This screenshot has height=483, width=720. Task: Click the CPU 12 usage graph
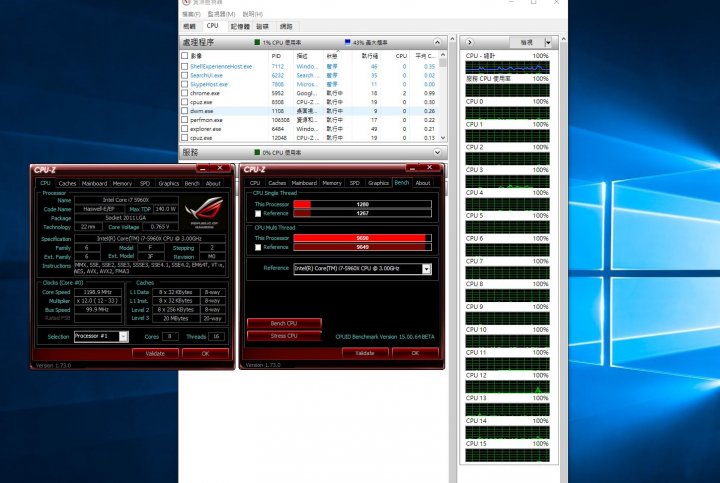507,387
